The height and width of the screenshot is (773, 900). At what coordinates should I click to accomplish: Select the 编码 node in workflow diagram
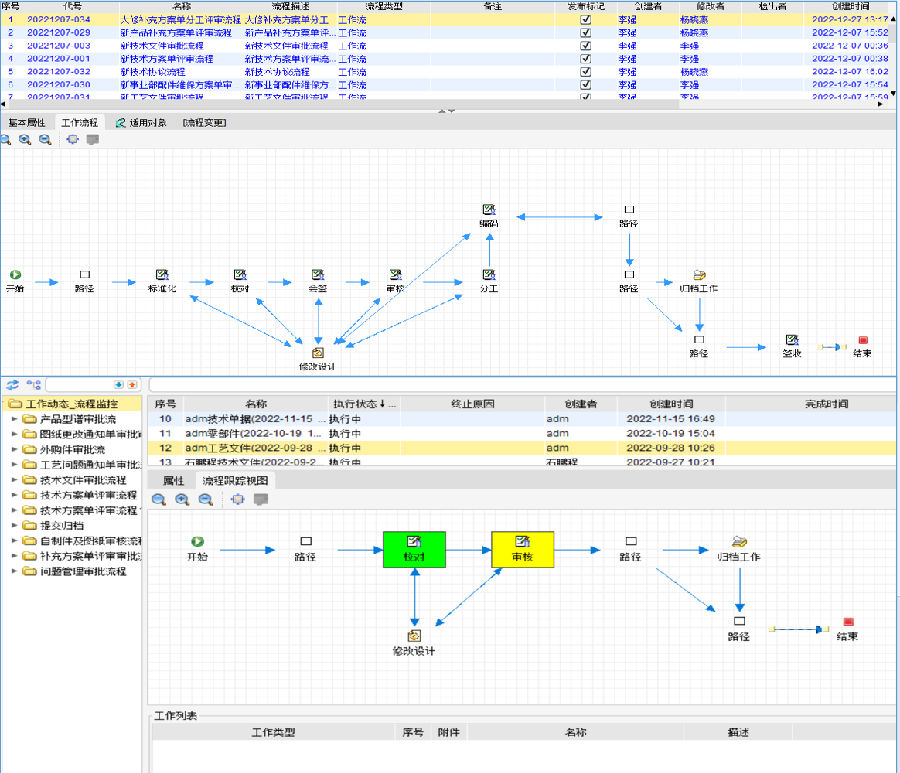(489, 215)
